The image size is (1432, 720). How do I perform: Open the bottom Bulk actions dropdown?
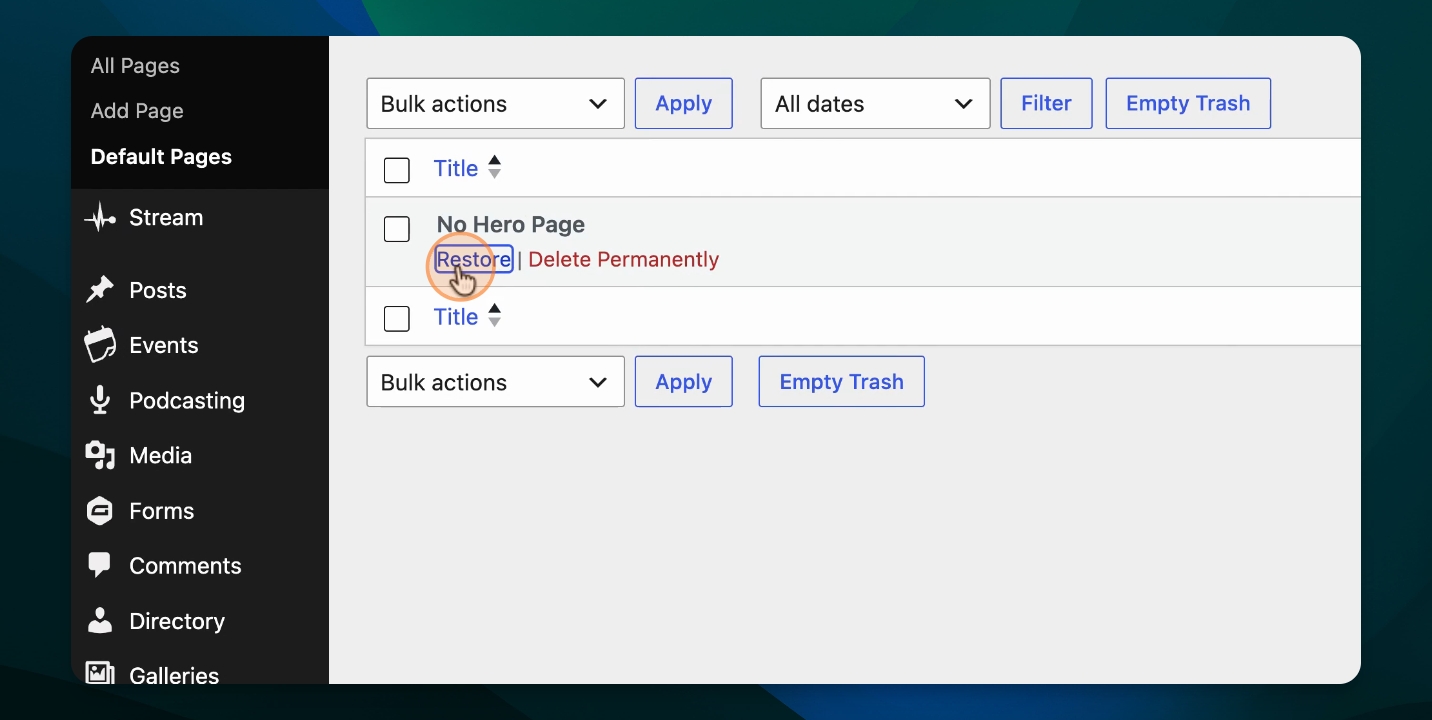tap(496, 382)
